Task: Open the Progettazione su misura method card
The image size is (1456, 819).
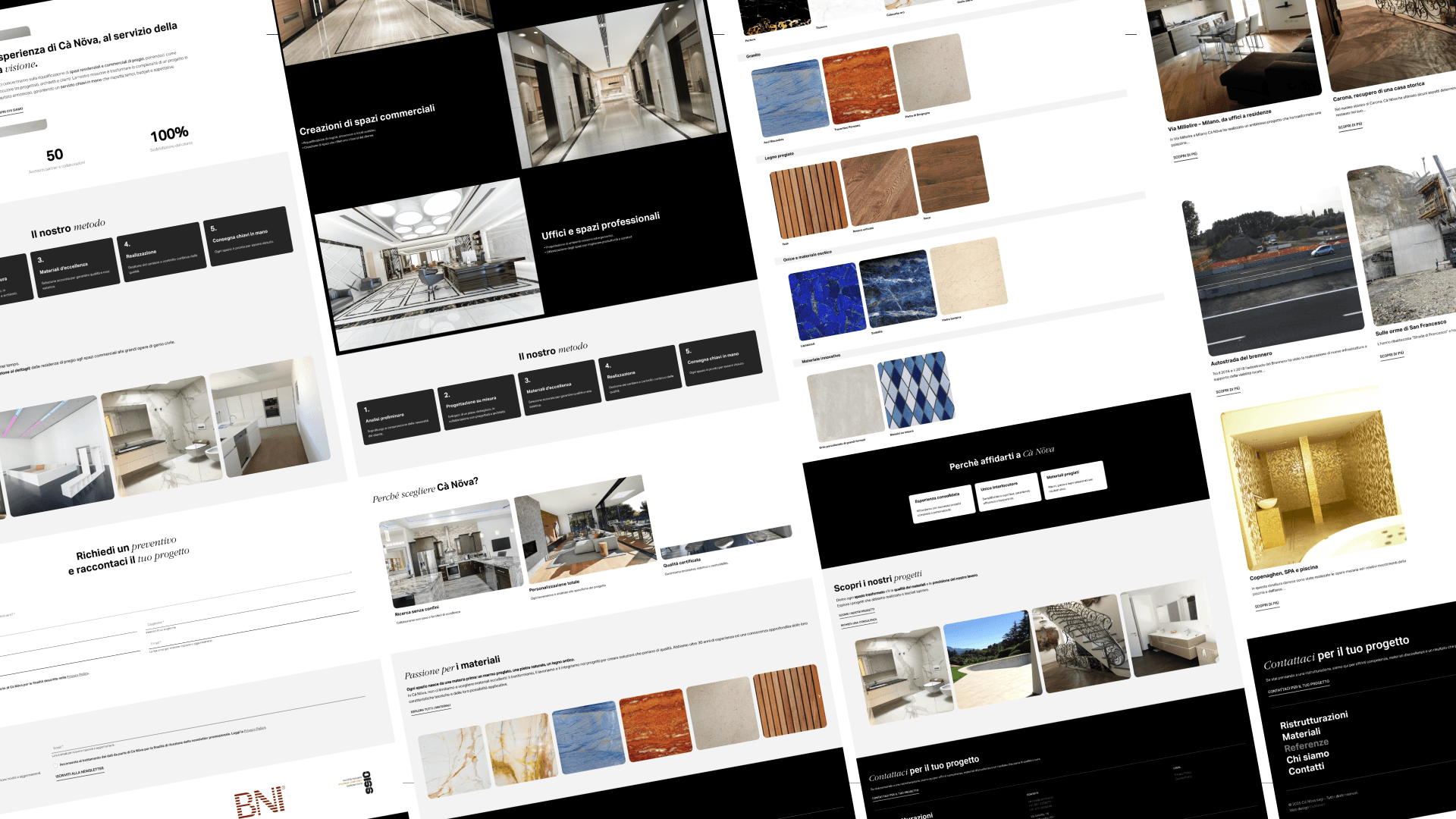Action: click(479, 403)
